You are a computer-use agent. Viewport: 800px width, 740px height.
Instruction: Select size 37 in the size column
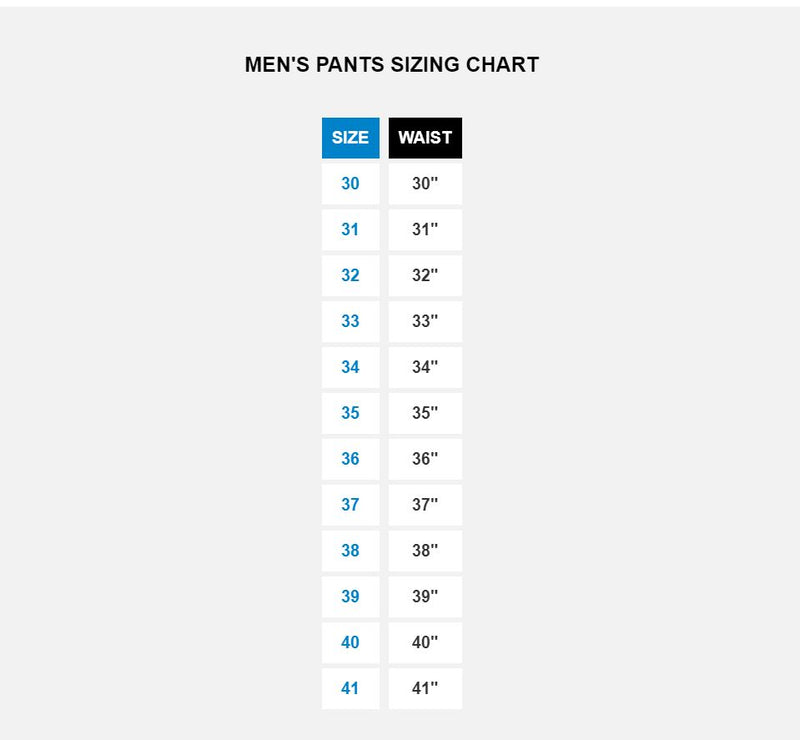click(x=351, y=505)
